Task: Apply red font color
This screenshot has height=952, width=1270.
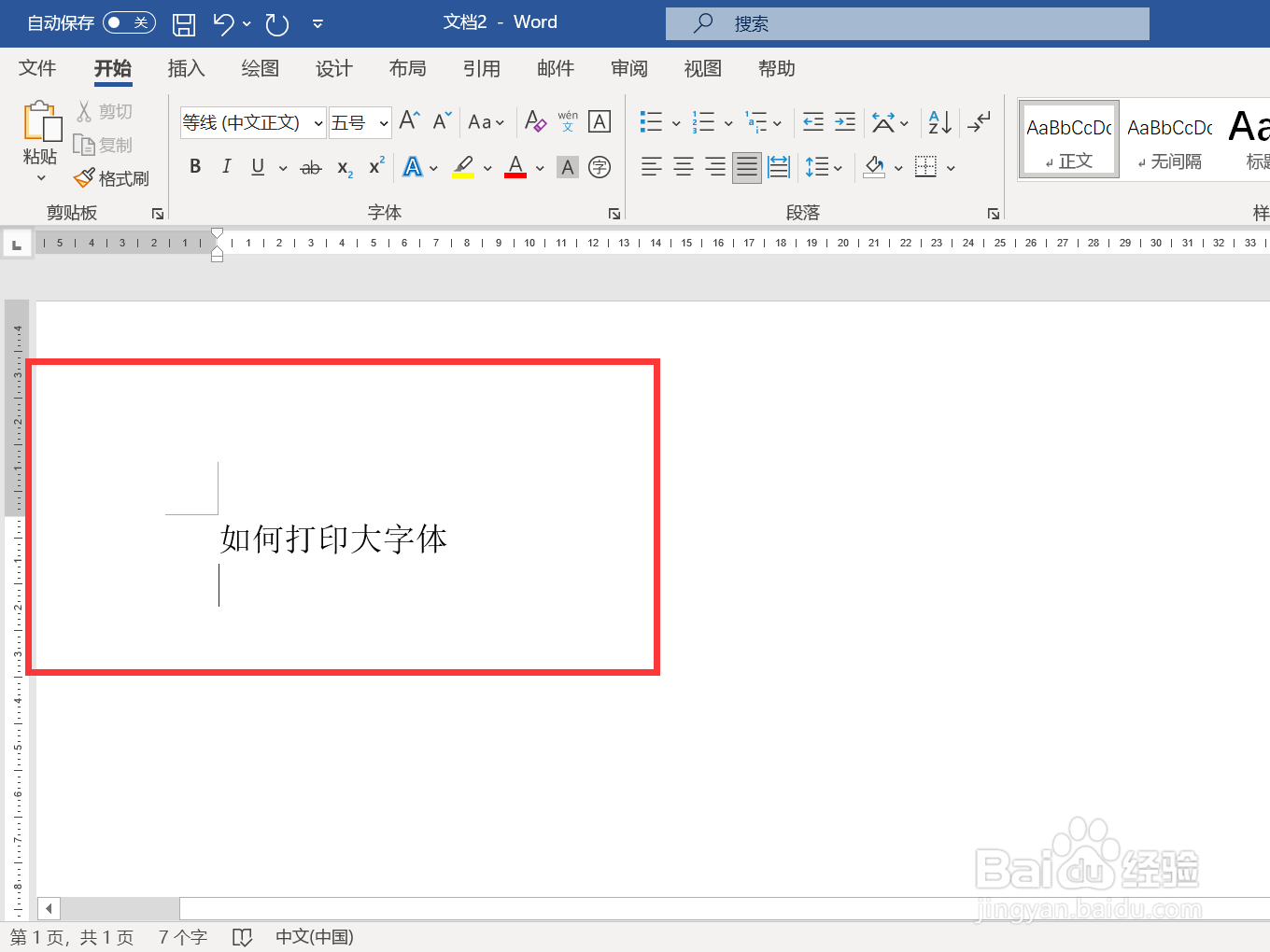Action: coord(515,167)
